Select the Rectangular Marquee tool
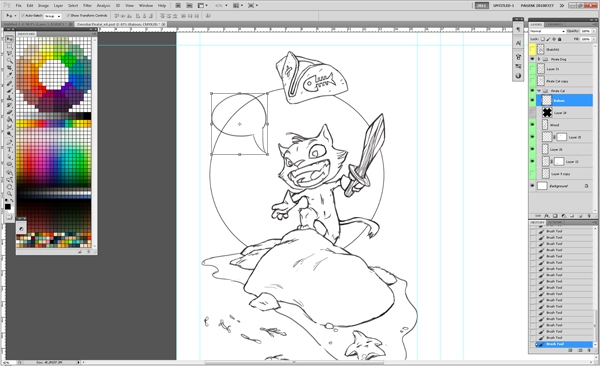The height and width of the screenshot is (366, 600). point(9,47)
